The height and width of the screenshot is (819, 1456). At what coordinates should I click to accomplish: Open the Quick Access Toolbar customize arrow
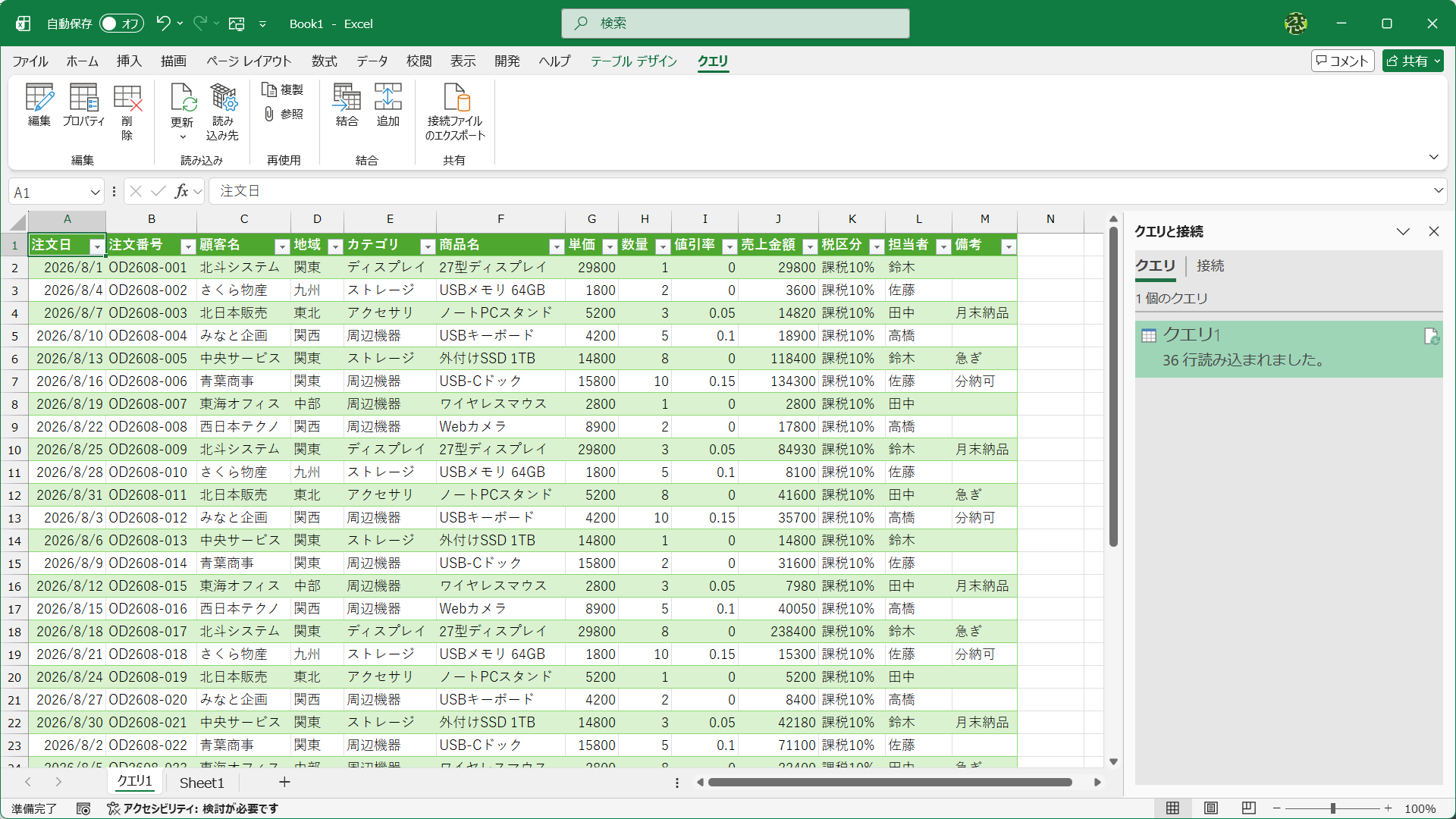click(262, 24)
